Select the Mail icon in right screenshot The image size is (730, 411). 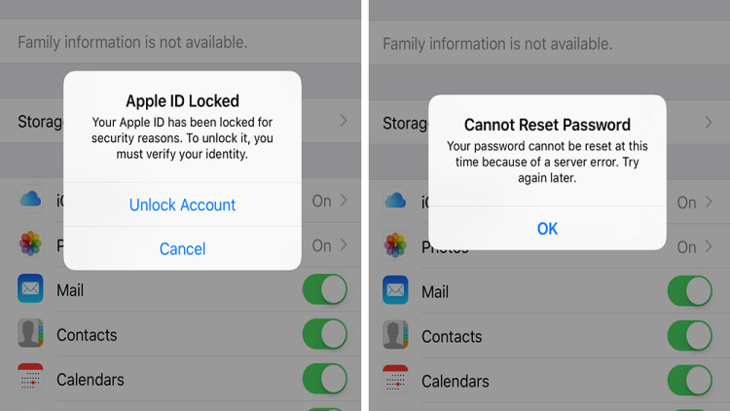pos(395,290)
